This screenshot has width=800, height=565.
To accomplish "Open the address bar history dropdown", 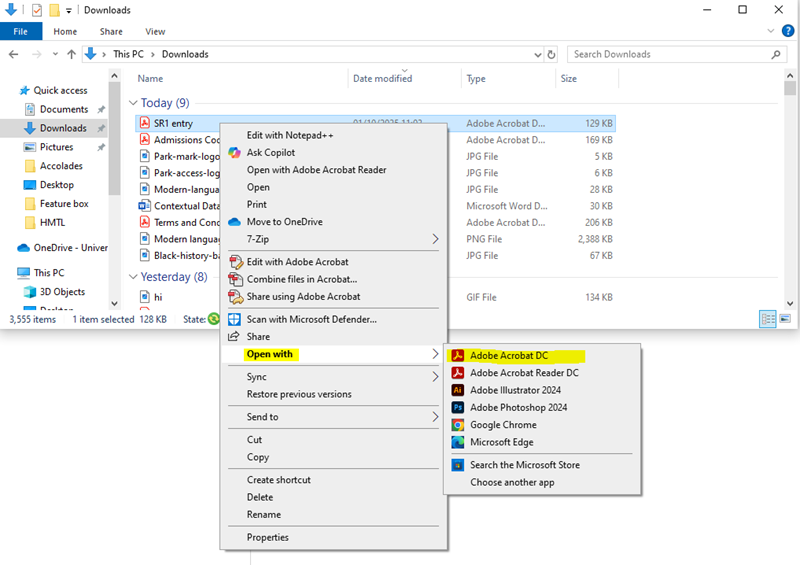I will (538, 54).
